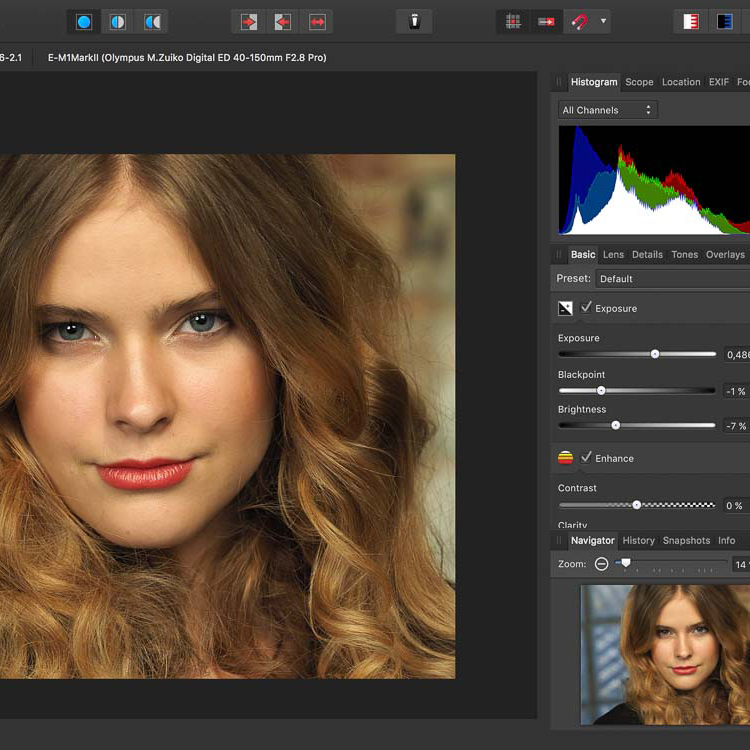Image resolution: width=750 pixels, height=750 pixels.
Task: Switch to split before/after view icon
Action: (118, 21)
